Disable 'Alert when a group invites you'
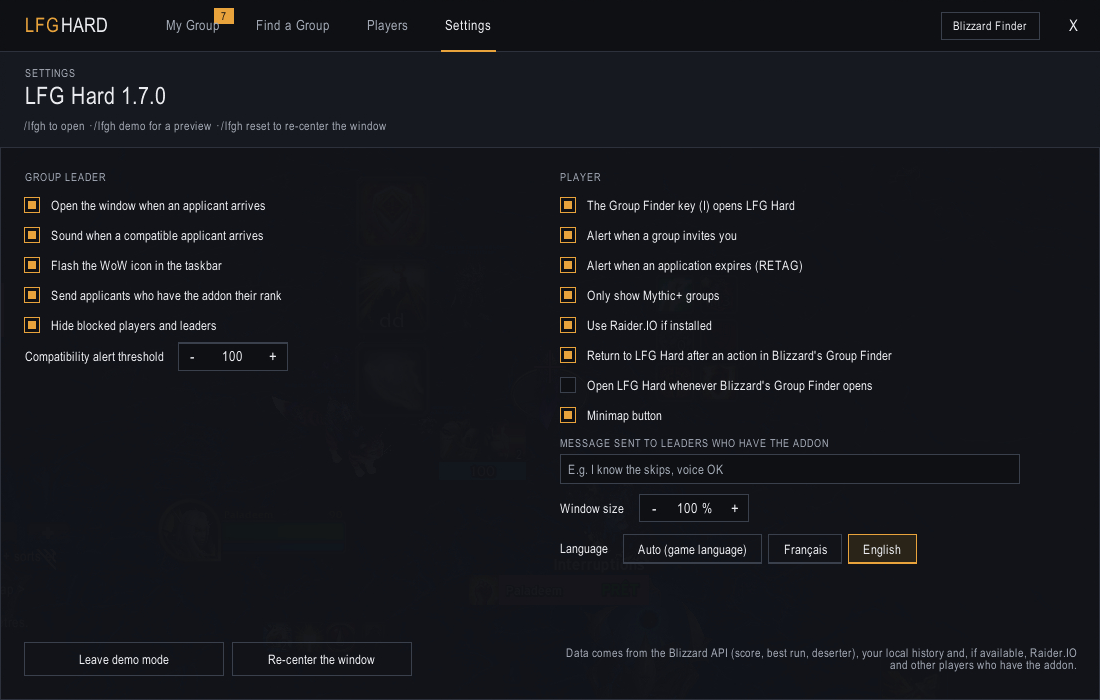 [568, 235]
